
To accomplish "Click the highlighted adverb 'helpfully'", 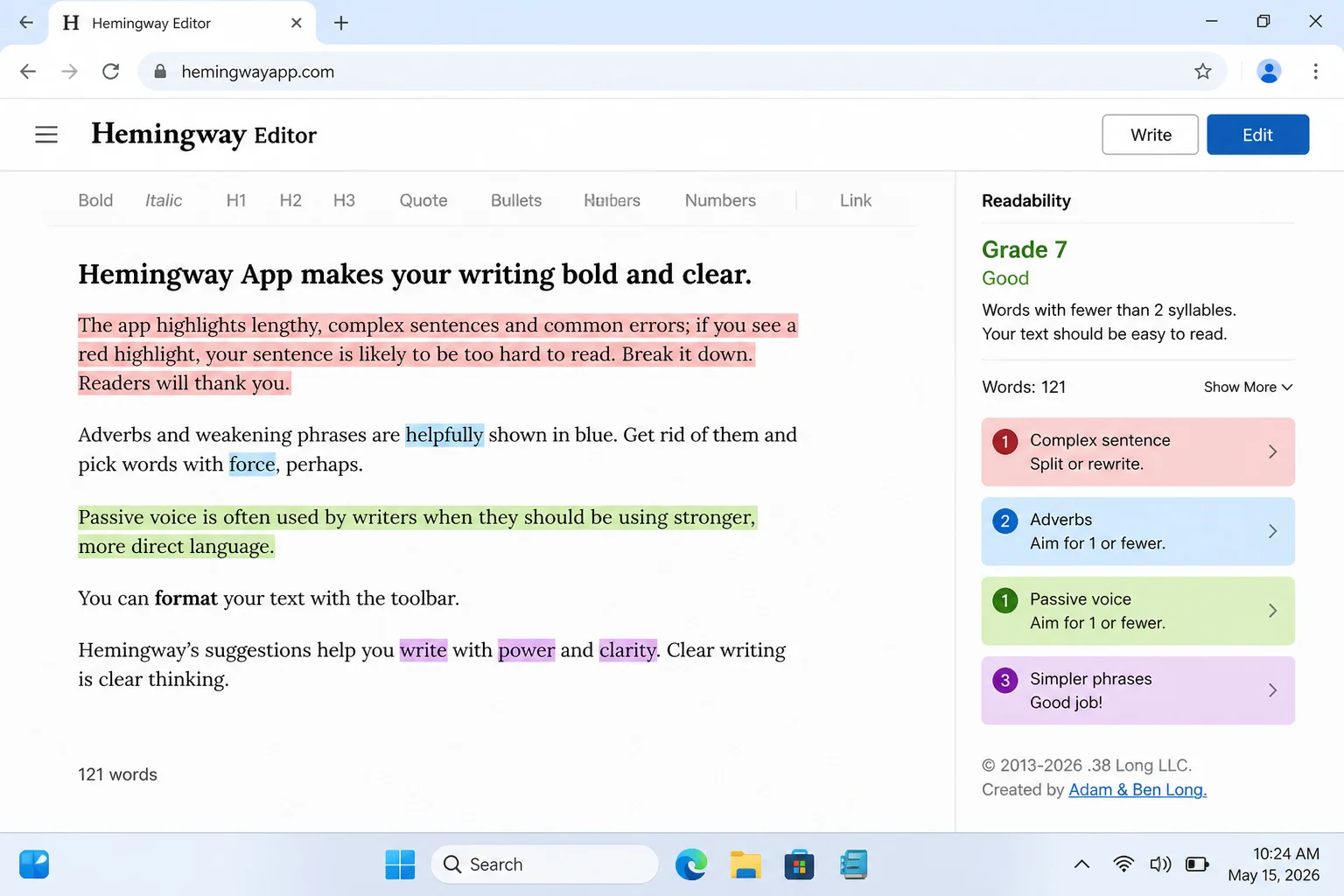I will 444,435.
